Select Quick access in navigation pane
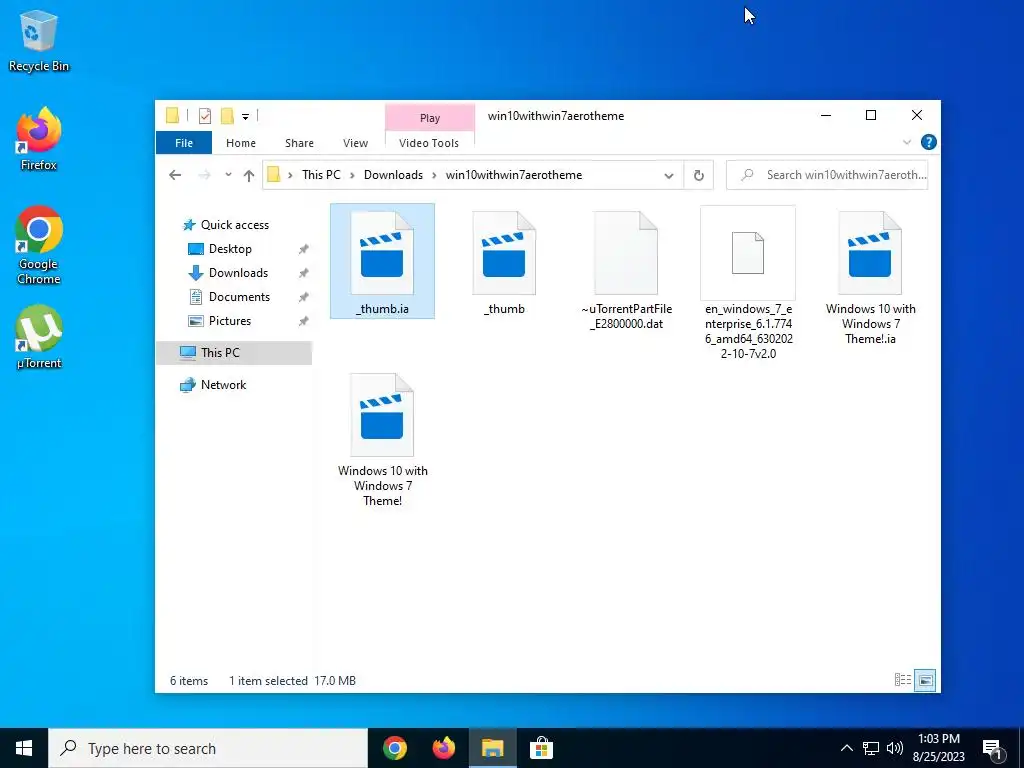This screenshot has width=1024, height=768. (x=234, y=225)
